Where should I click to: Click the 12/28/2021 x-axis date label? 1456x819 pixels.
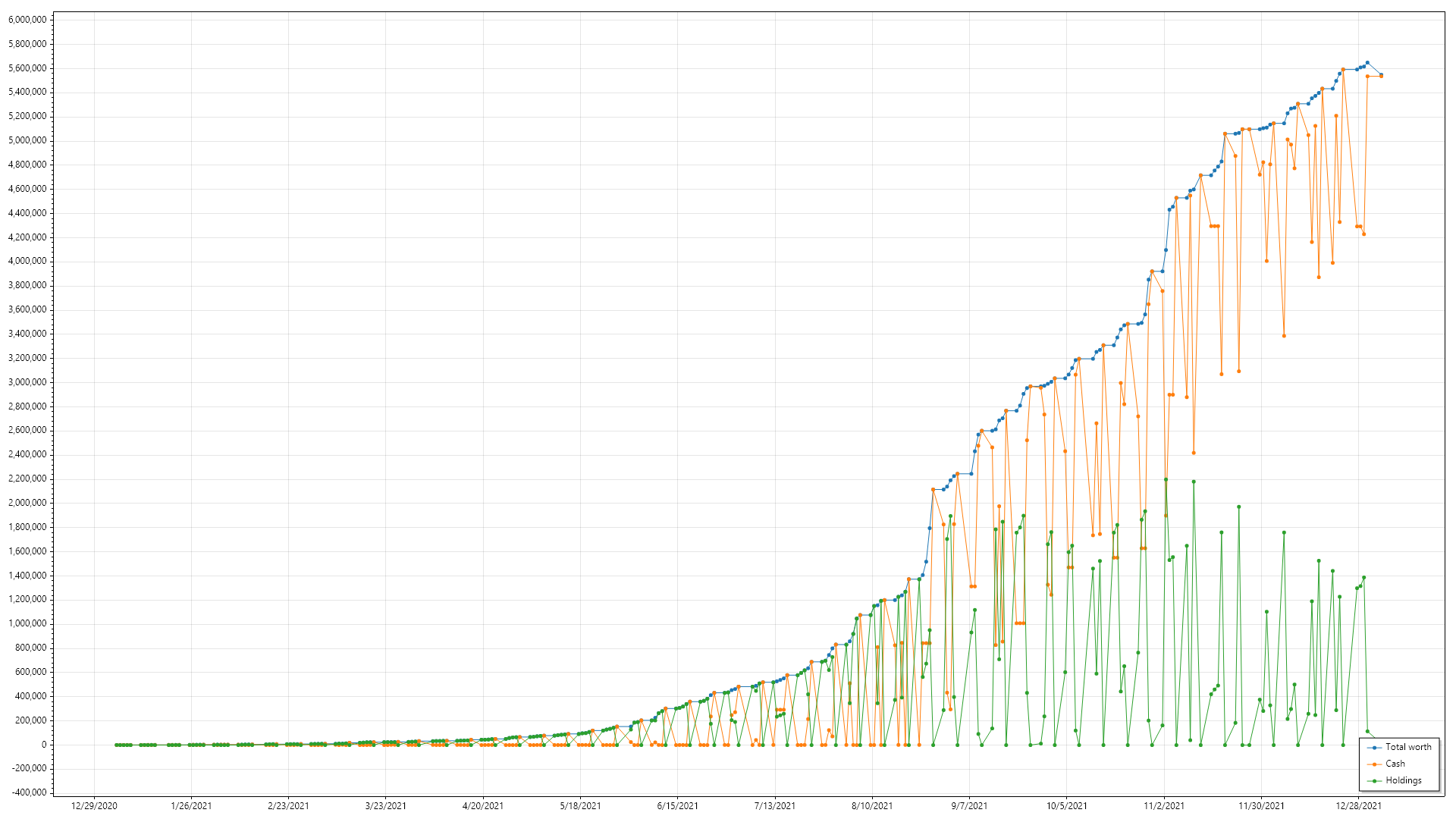tap(1358, 806)
